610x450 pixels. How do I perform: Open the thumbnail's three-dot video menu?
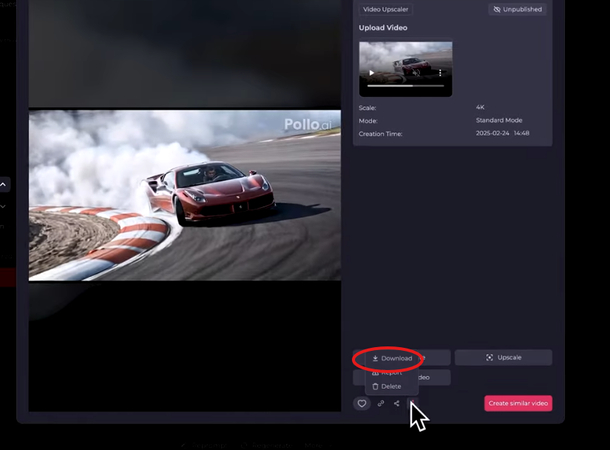pos(440,73)
